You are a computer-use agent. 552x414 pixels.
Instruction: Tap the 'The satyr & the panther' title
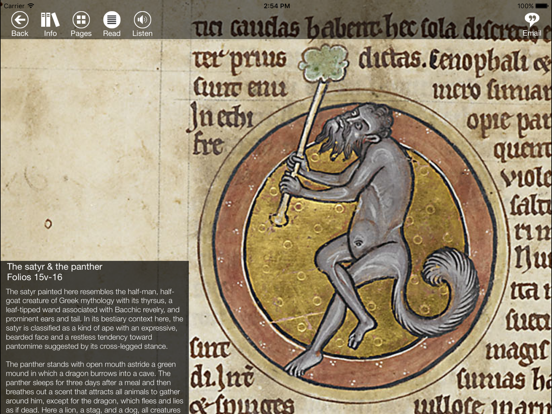click(x=55, y=267)
